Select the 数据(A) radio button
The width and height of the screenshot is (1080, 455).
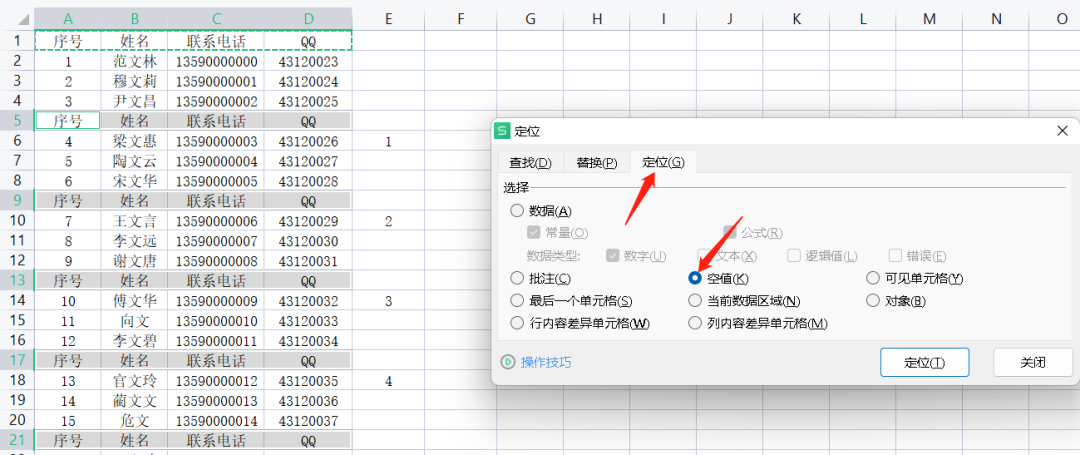[x=517, y=211]
